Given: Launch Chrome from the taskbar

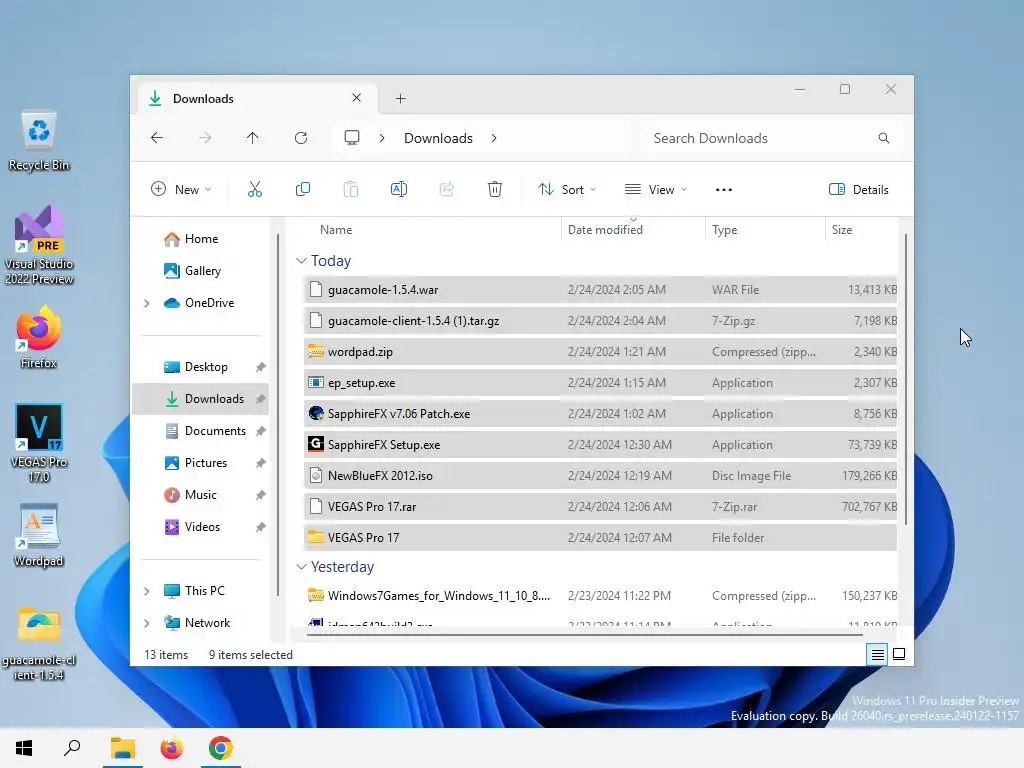Looking at the screenshot, I should 221,748.
